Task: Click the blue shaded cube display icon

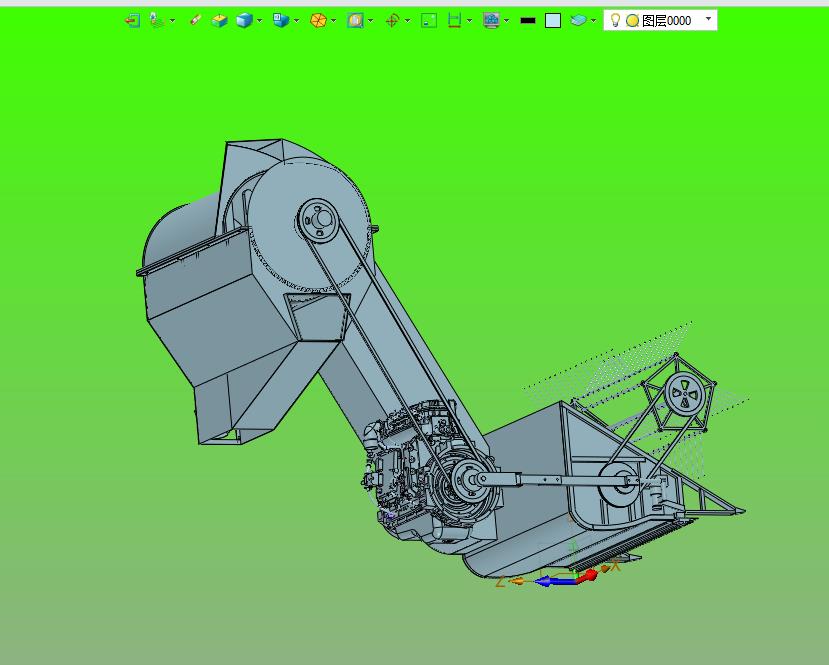Action: click(244, 21)
